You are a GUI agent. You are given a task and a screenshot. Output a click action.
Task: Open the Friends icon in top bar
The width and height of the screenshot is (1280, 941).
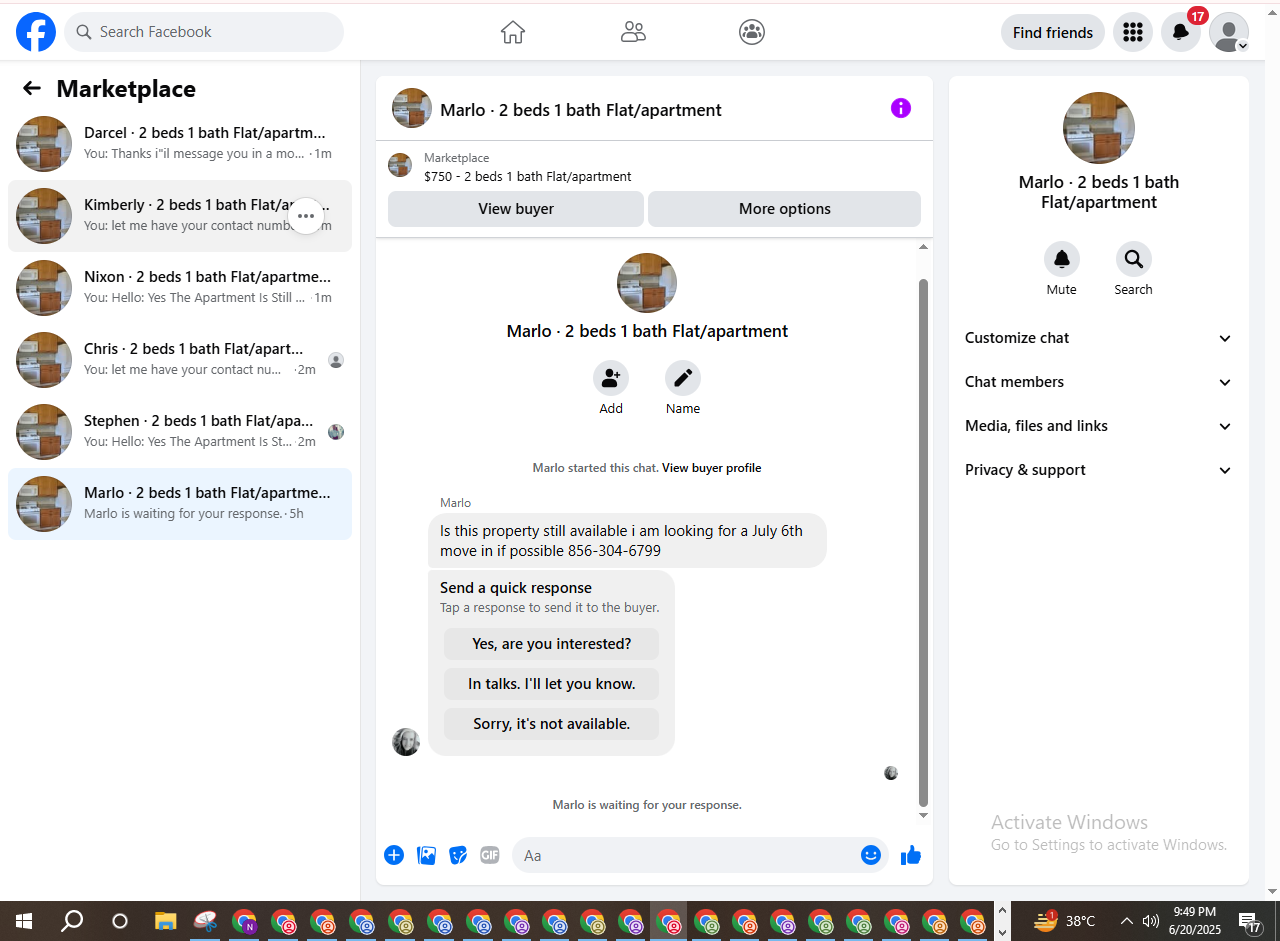point(633,32)
